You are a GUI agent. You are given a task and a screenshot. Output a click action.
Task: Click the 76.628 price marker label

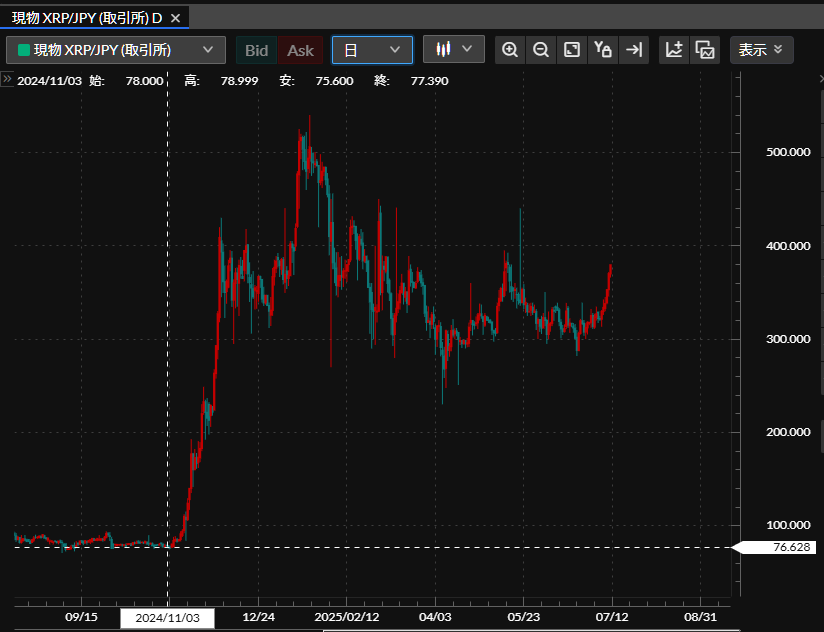(x=775, y=547)
